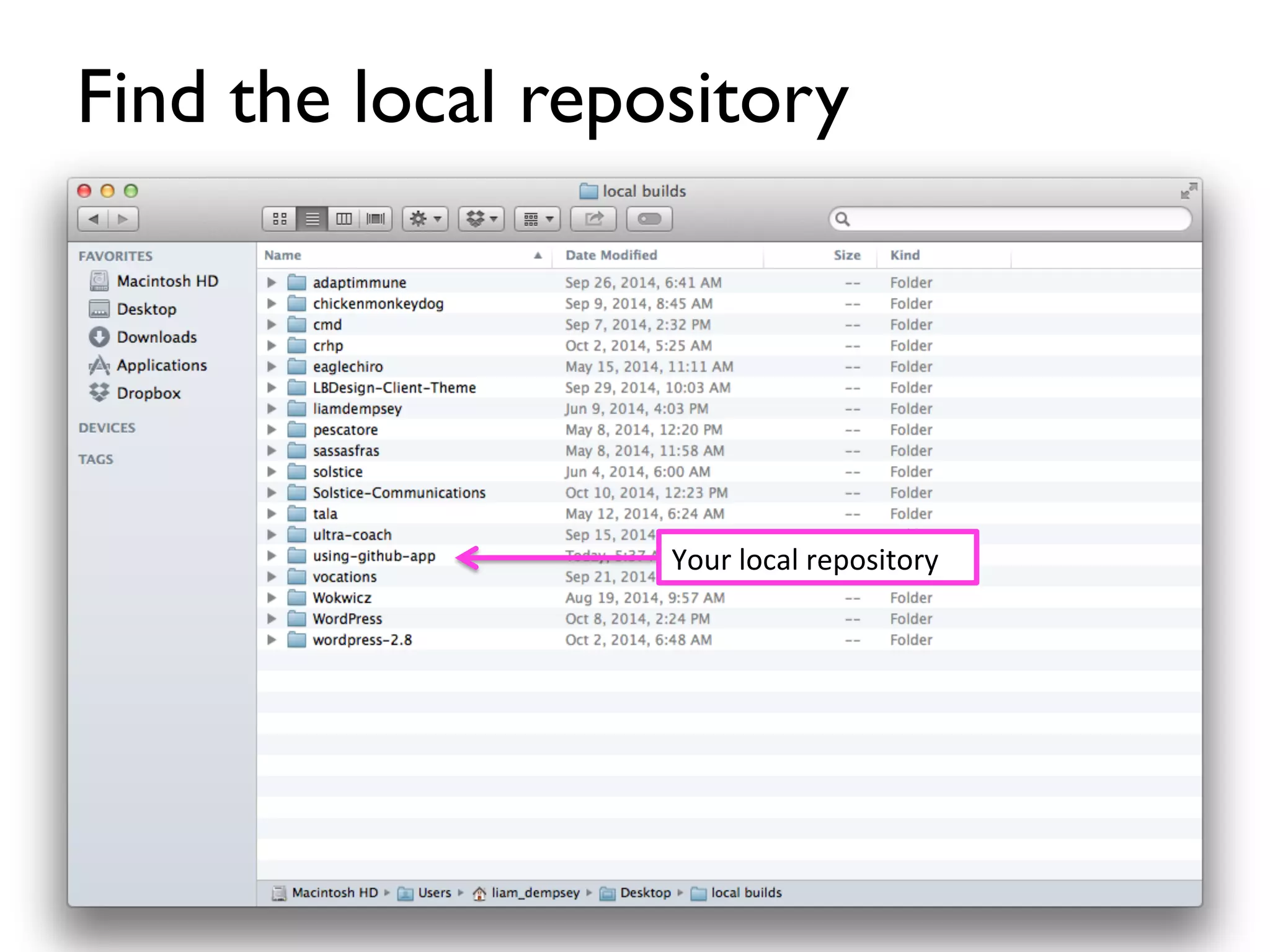The image size is (1270, 952).
Task: Open the Arrange items dropdown
Action: coord(538,219)
